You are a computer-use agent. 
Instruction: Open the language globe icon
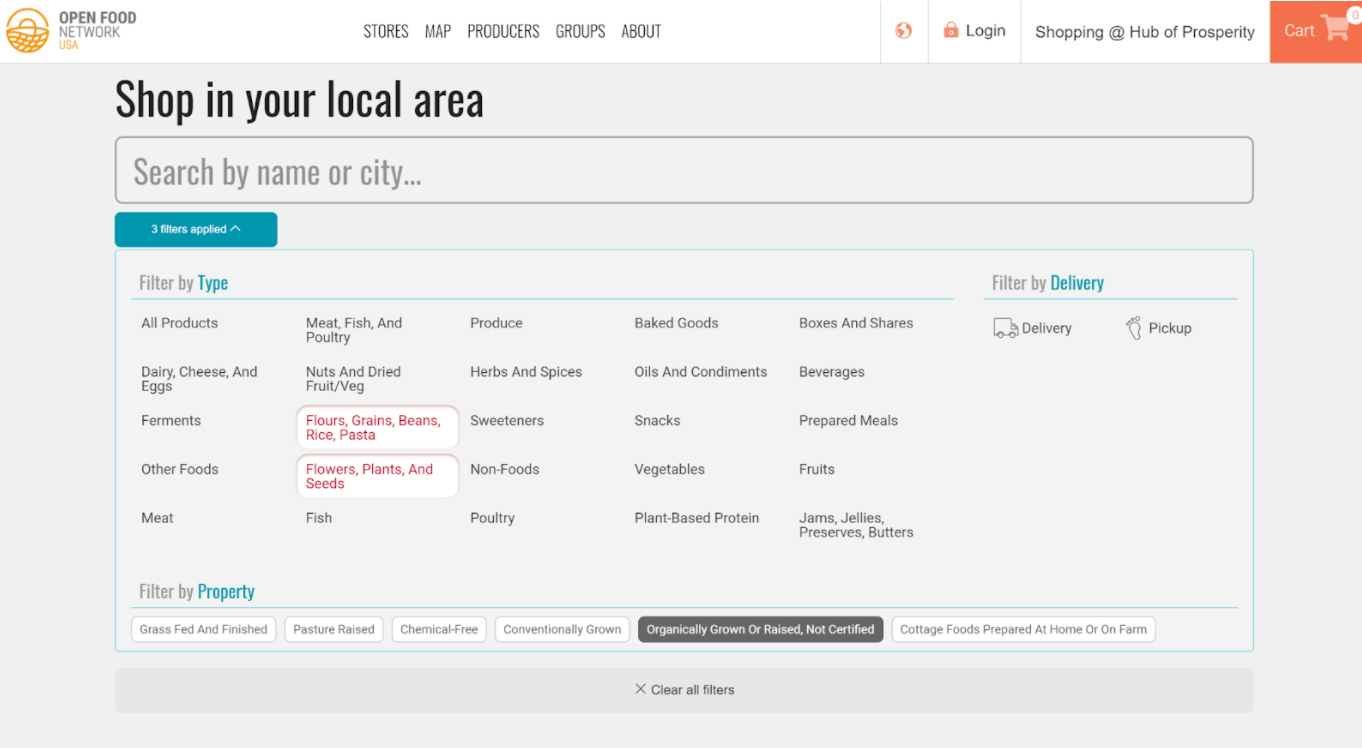tap(904, 31)
